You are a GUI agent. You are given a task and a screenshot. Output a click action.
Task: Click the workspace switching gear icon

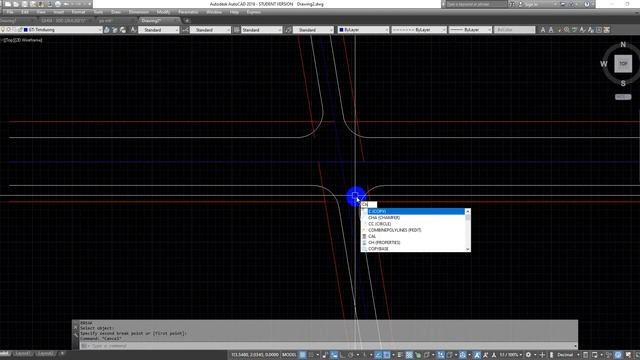tap(528, 355)
